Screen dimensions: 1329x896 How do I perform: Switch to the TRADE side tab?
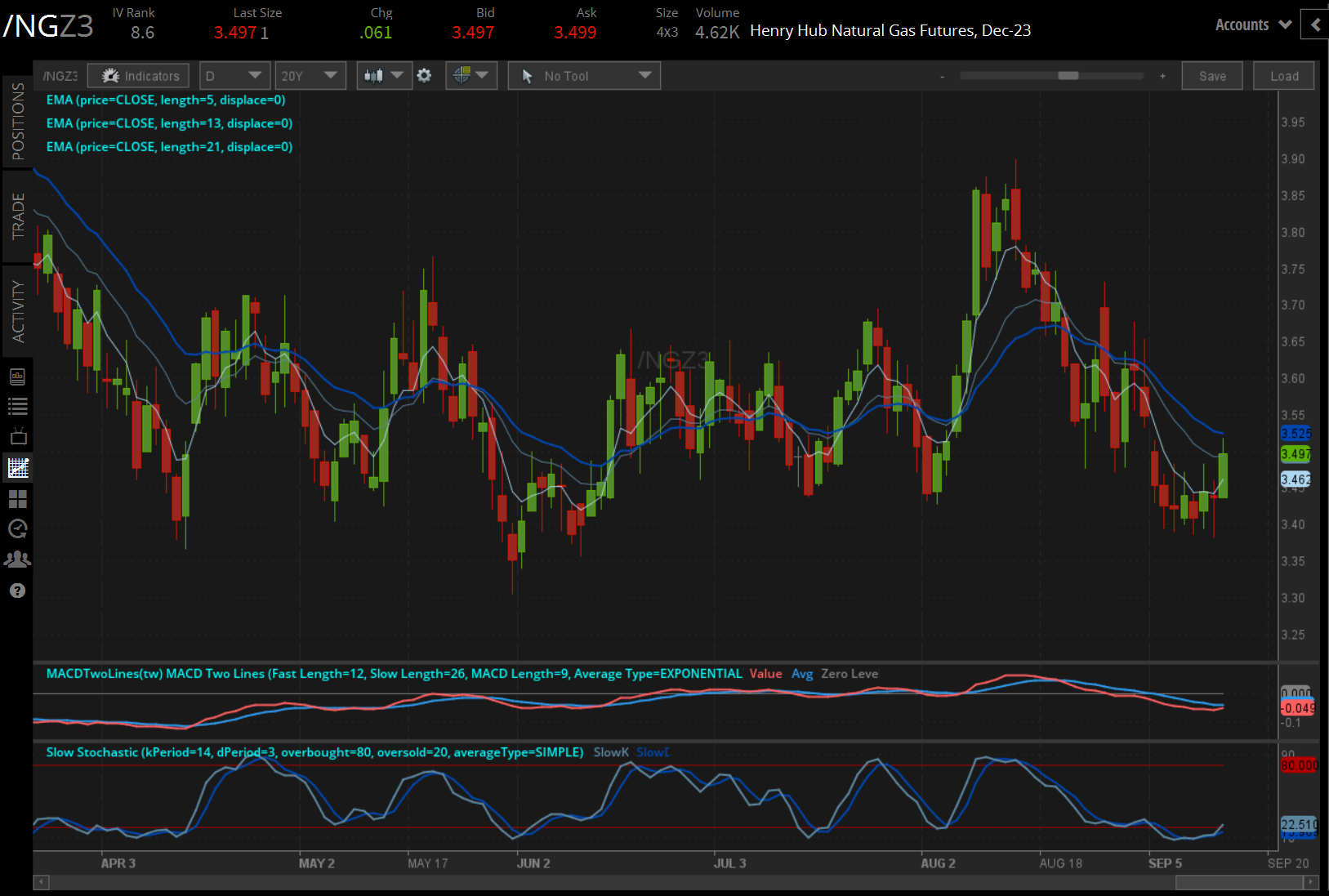click(17, 216)
